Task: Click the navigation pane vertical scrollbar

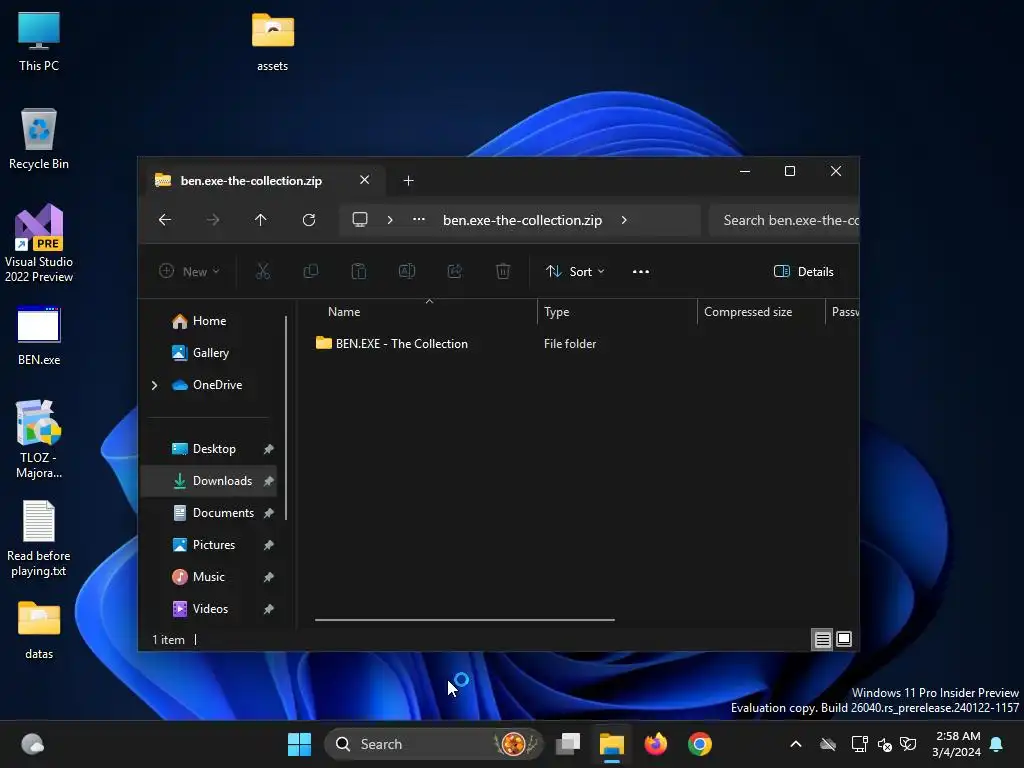Action: tap(286, 418)
